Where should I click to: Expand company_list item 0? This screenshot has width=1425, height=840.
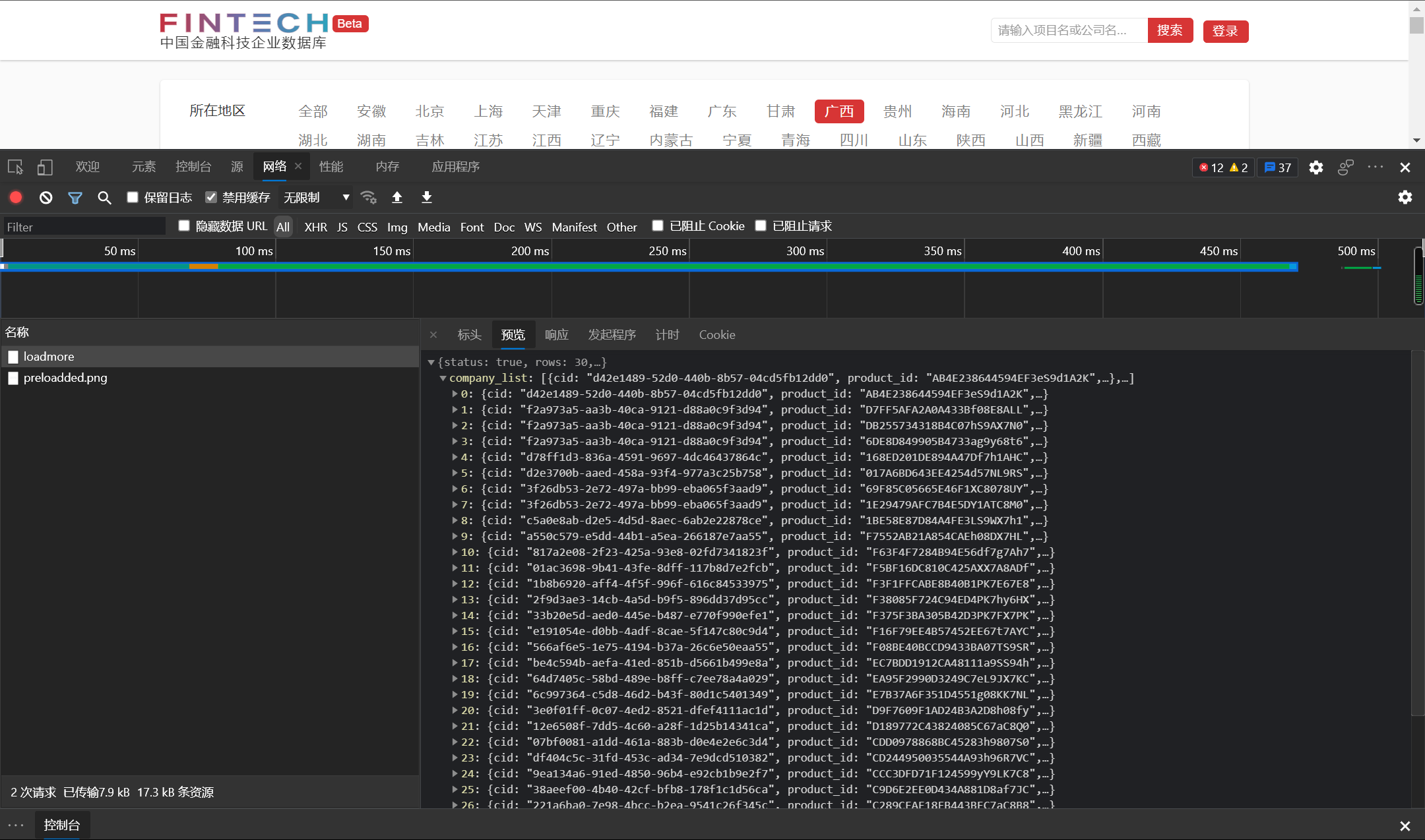click(x=455, y=394)
